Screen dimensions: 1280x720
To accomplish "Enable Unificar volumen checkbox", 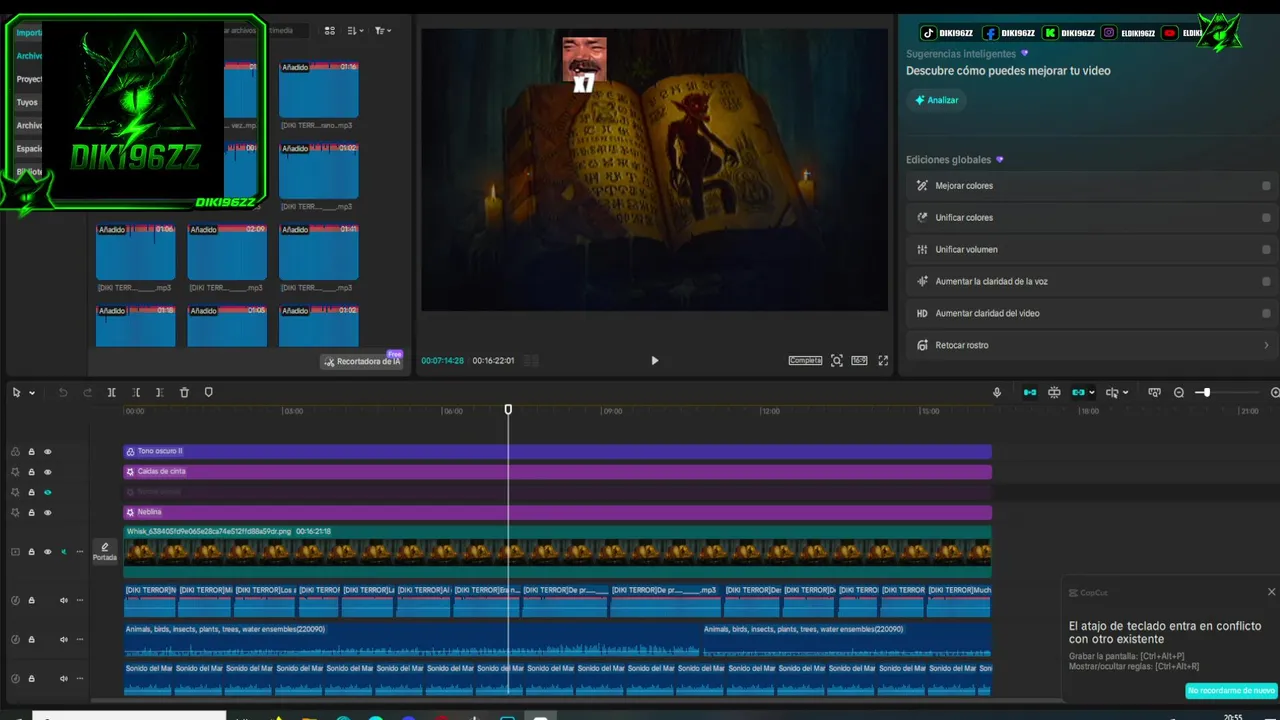I will pyautogui.click(x=1266, y=250).
